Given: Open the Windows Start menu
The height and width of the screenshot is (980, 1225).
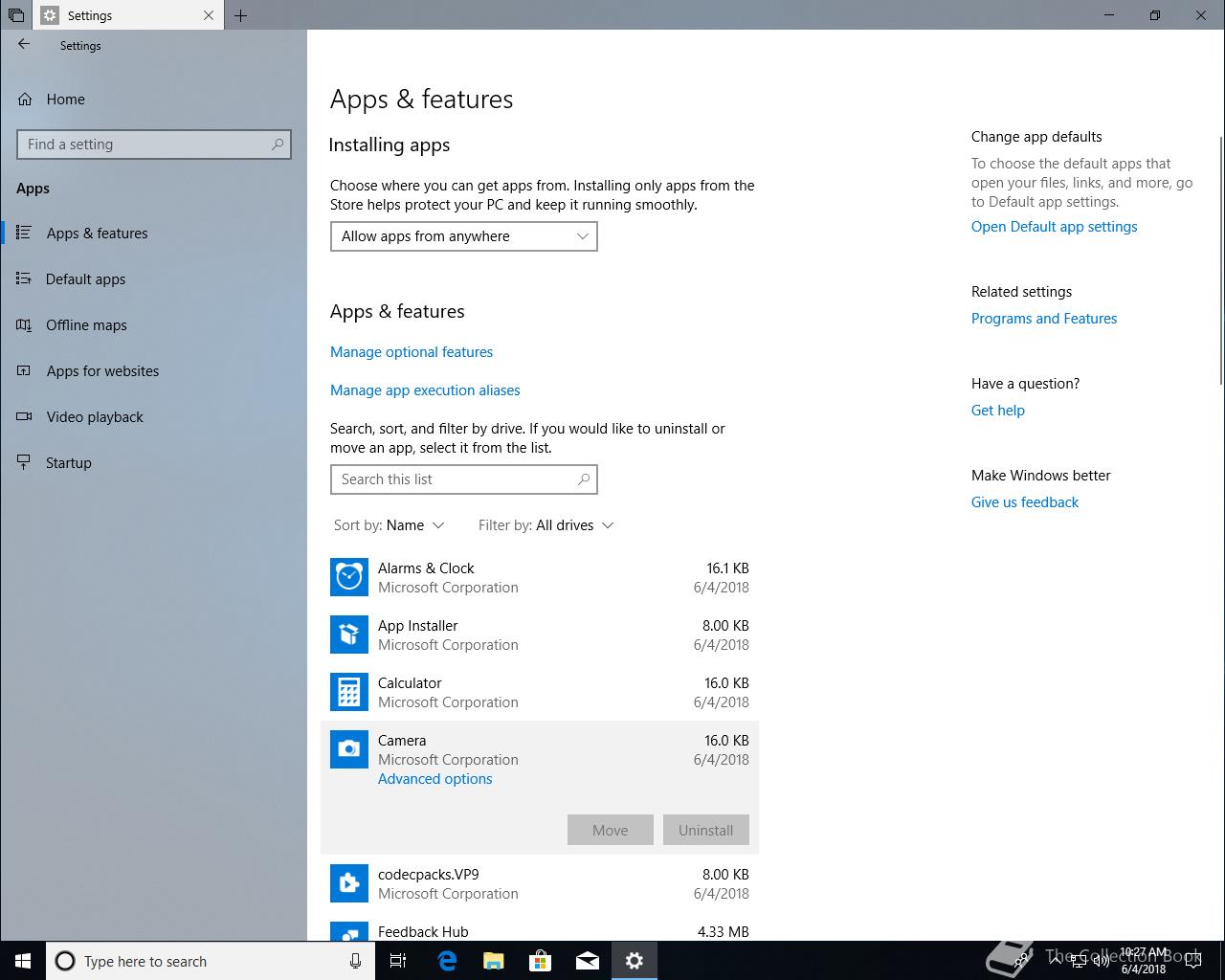Looking at the screenshot, I should 23,961.
